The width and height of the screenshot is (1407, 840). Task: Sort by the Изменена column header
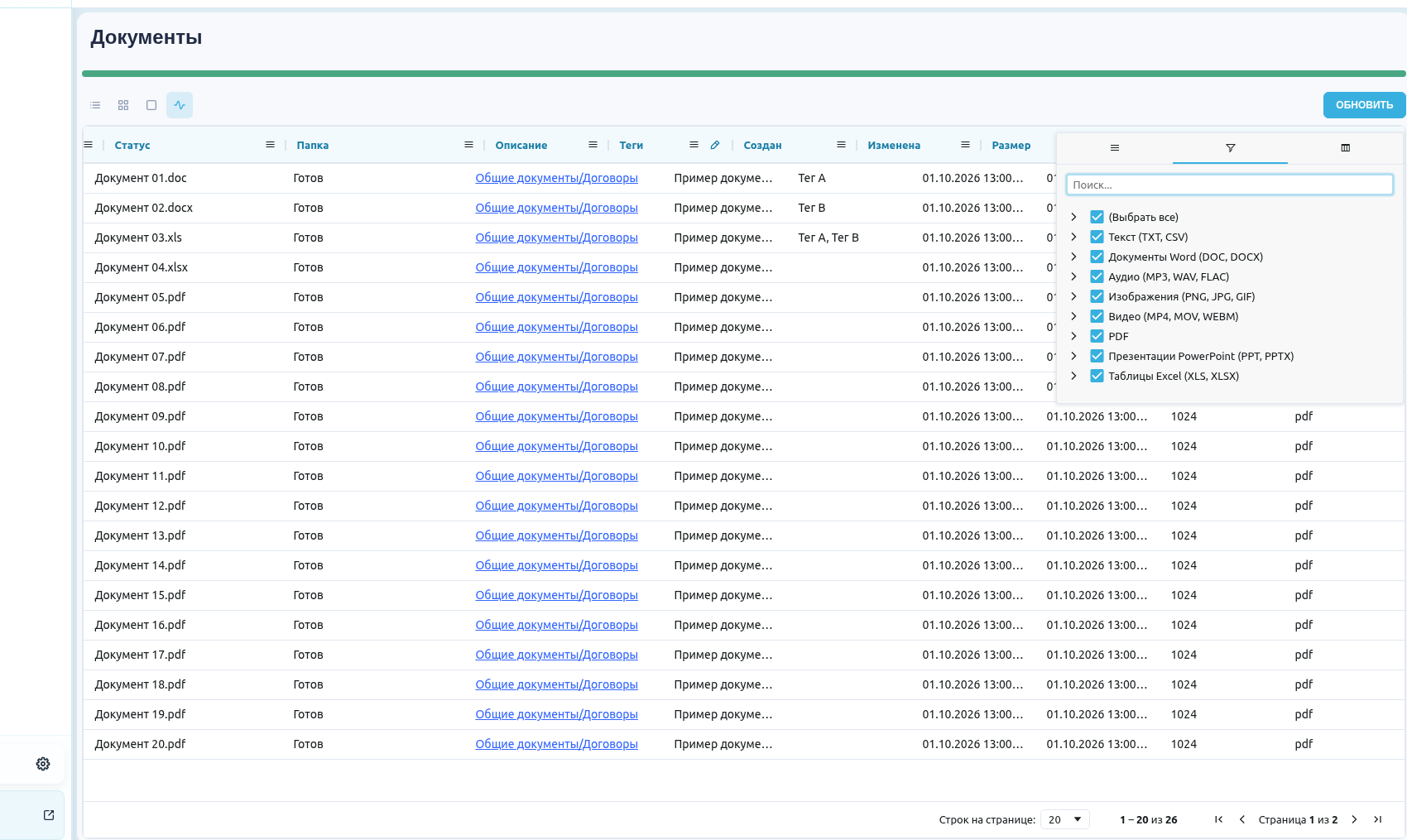(x=894, y=145)
